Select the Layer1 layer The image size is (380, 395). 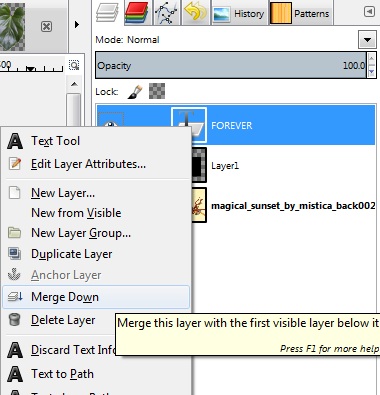coord(225,166)
